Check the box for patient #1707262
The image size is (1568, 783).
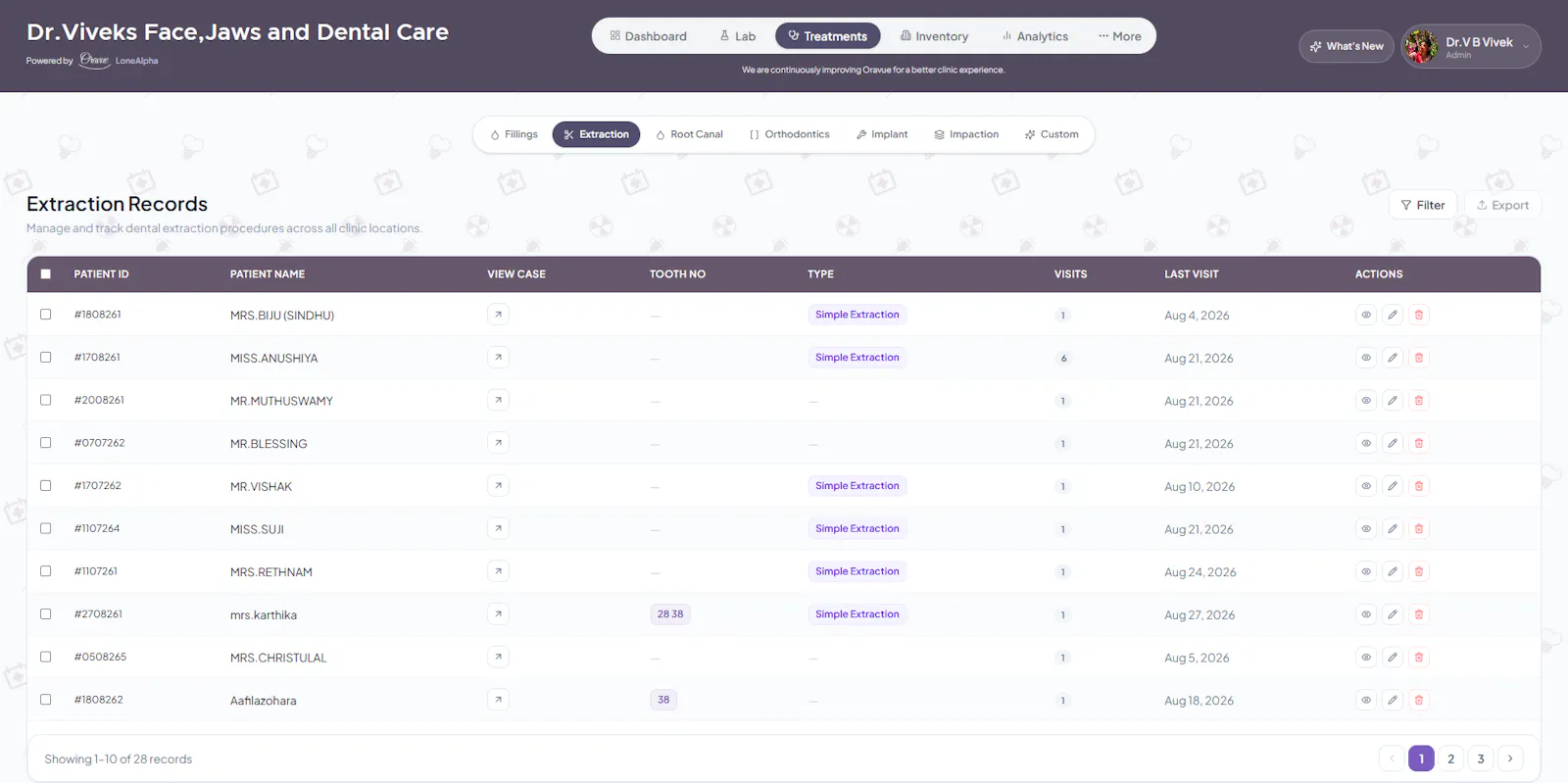click(x=45, y=485)
